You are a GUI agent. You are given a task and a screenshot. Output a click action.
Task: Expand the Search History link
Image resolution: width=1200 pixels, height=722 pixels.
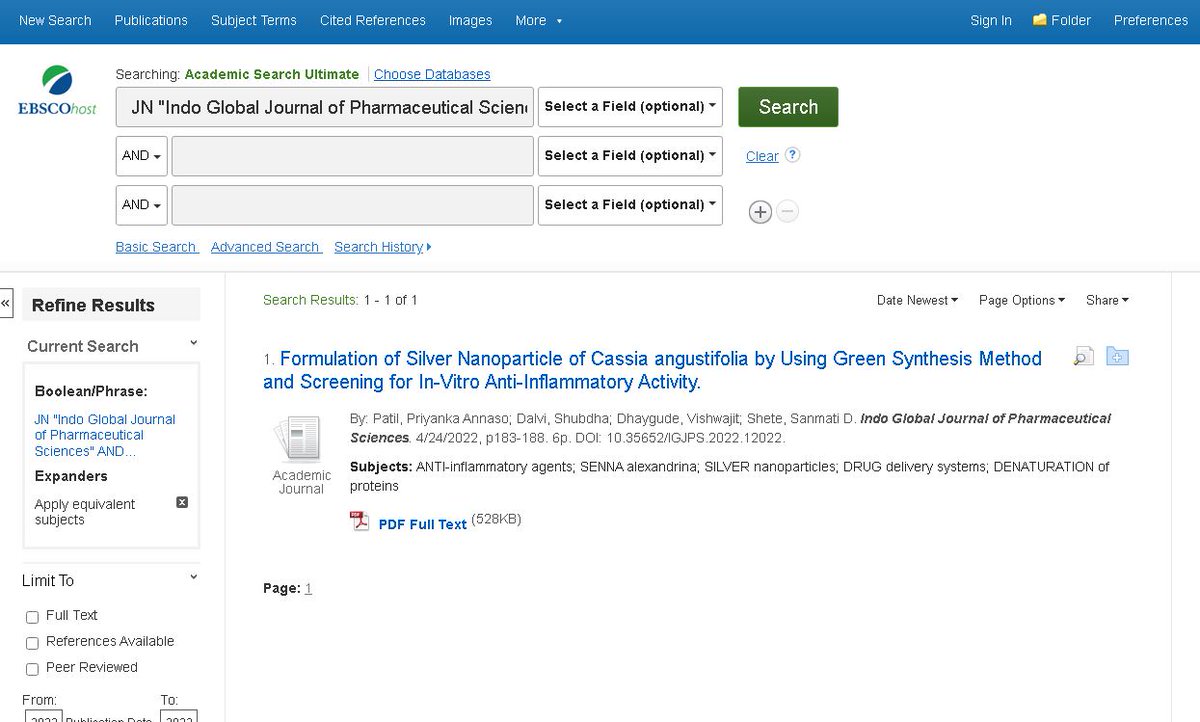[382, 247]
